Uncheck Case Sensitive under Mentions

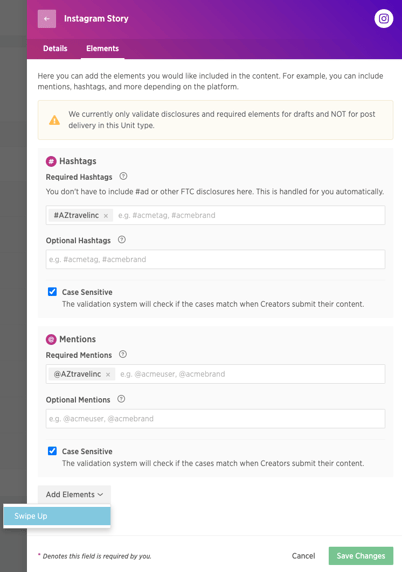[x=52, y=451]
